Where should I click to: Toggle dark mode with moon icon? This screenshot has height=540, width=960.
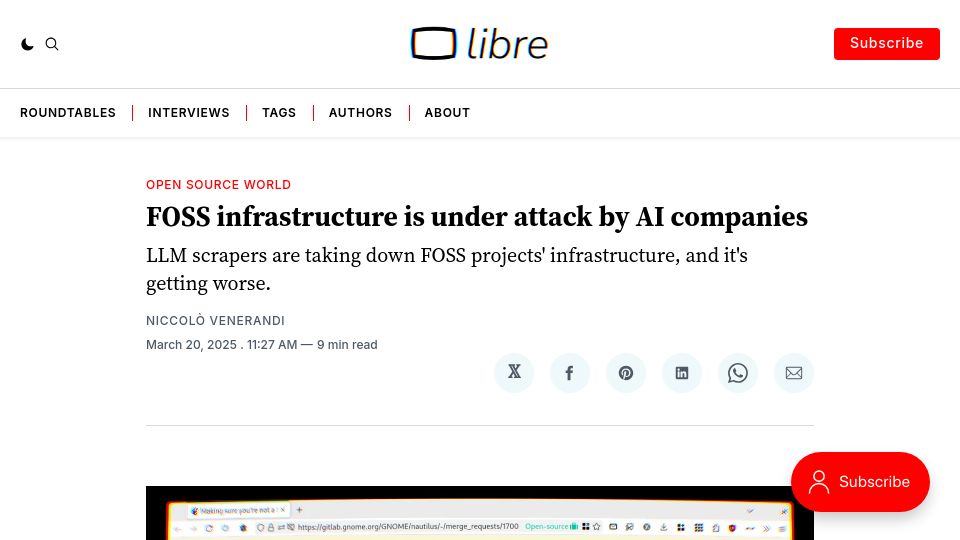[27, 44]
